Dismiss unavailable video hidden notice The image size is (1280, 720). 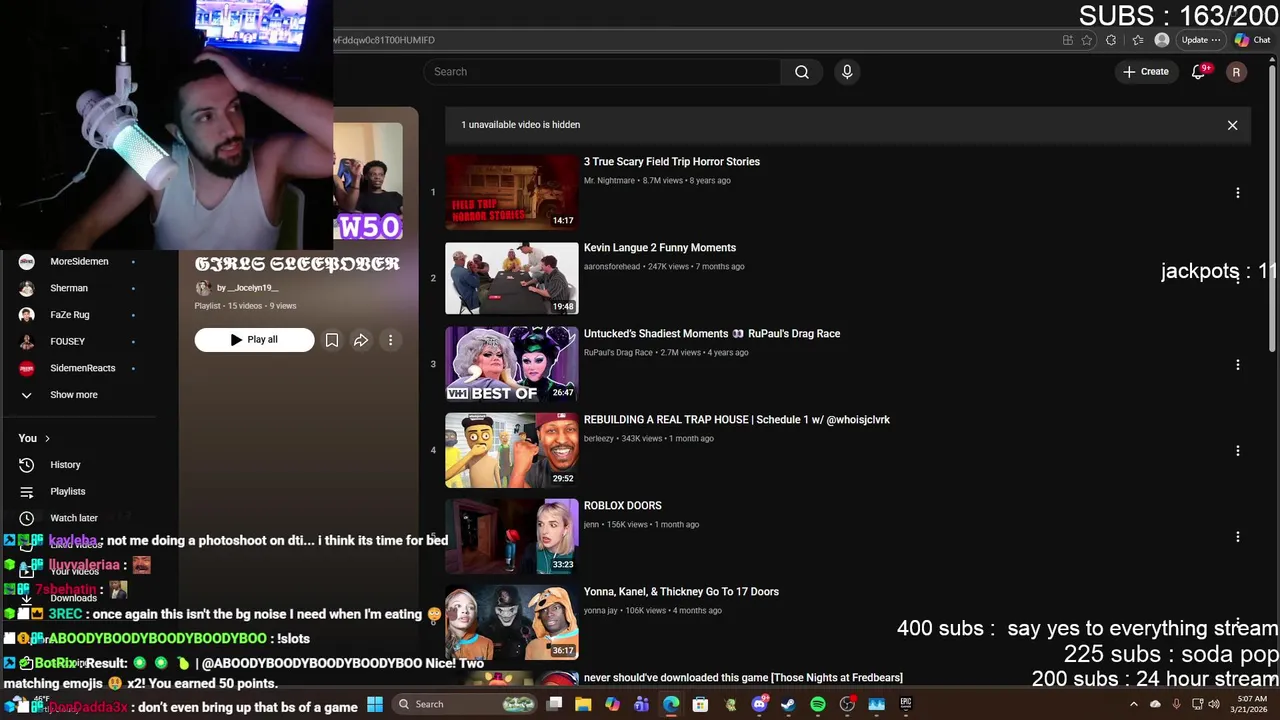(x=1232, y=125)
